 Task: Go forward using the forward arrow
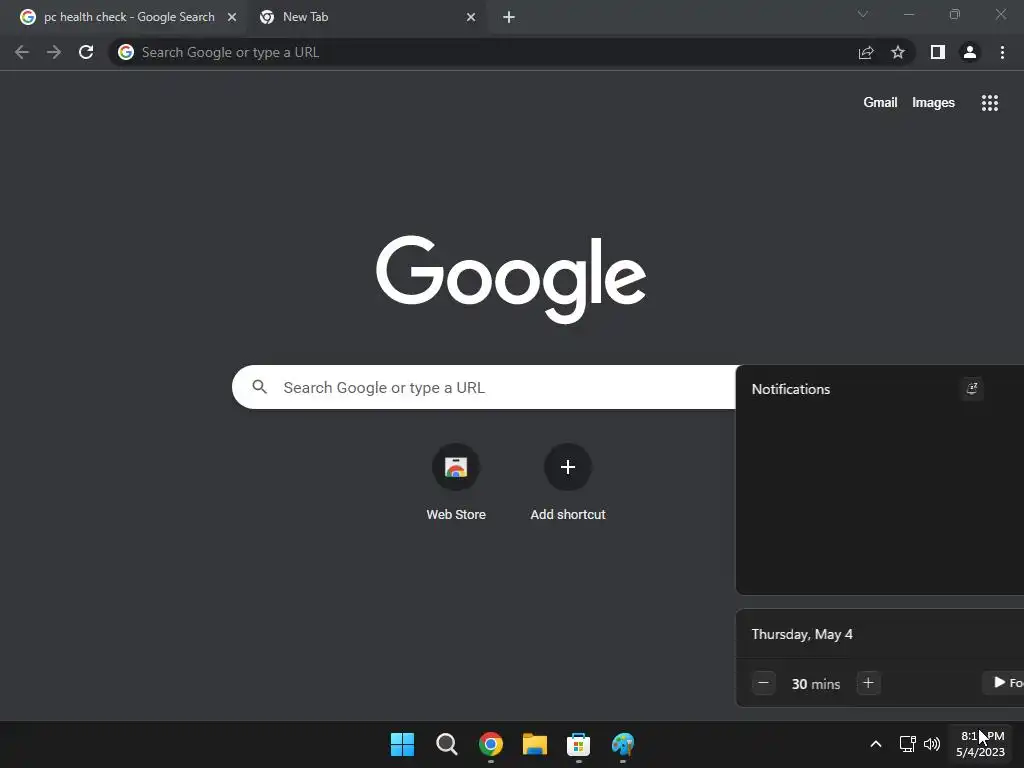point(54,52)
